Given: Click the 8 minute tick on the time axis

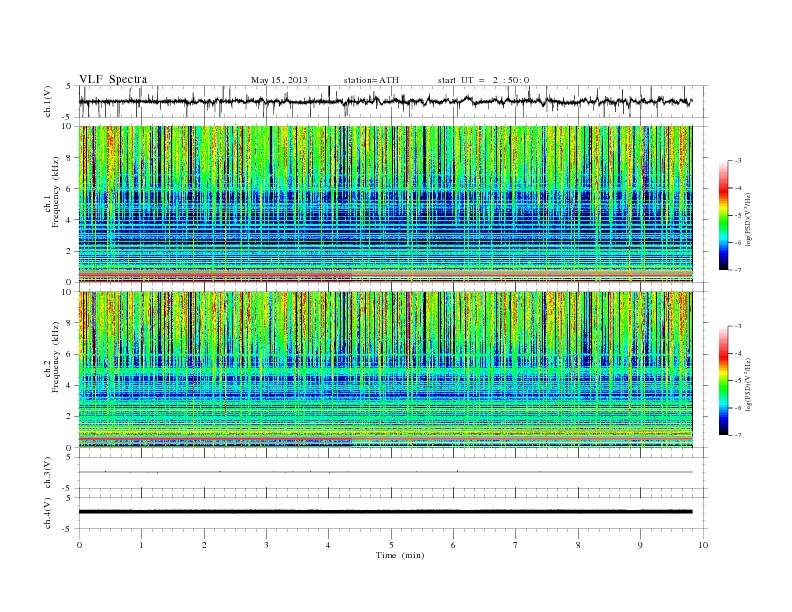Looking at the screenshot, I should coord(578,545).
